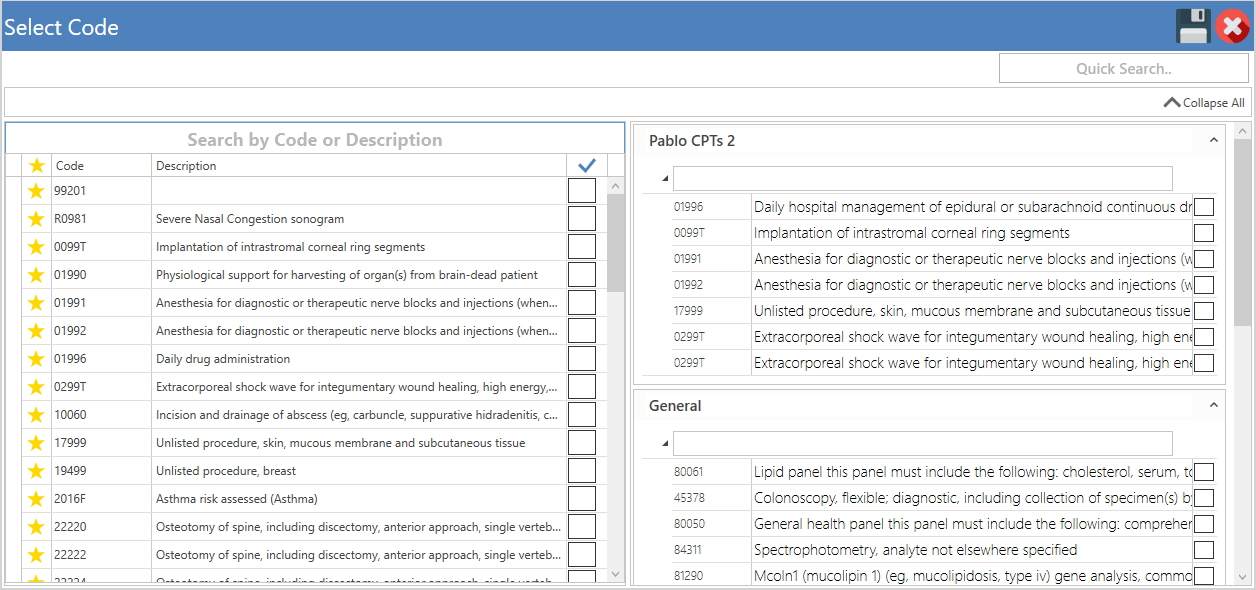This screenshot has width=1256, height=590.
Task: Toggle favorite star for code 99201
Action: tap(37, 191)
